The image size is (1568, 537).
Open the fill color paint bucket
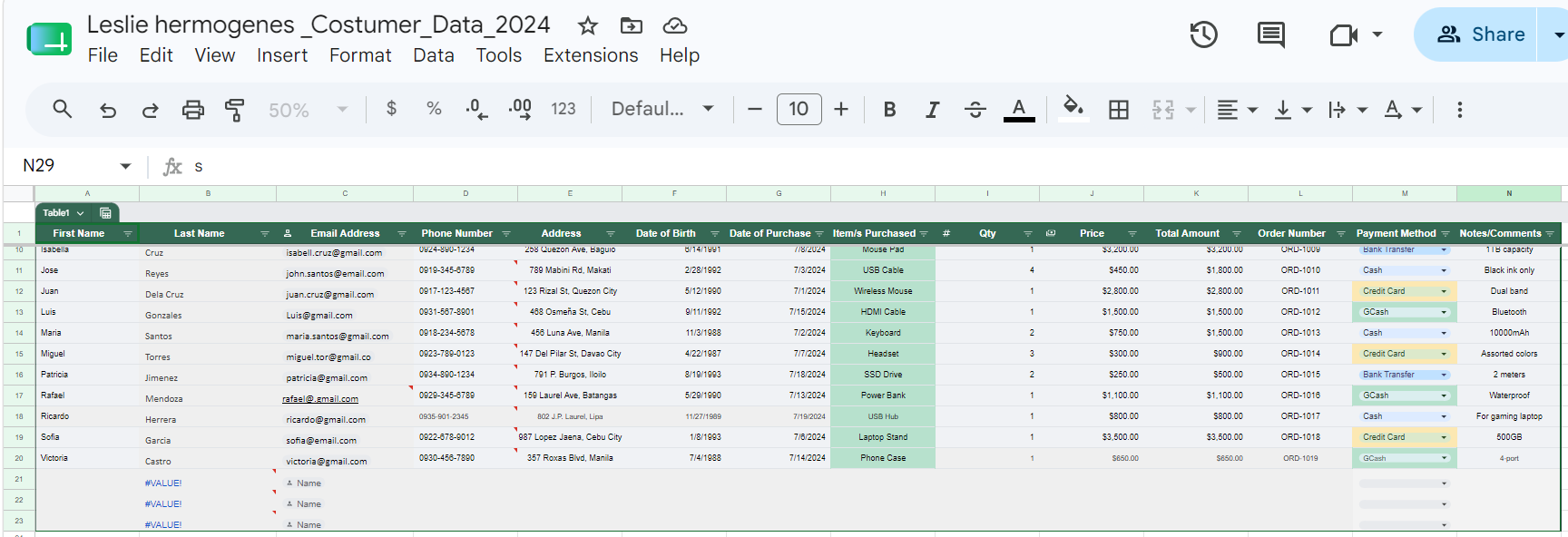pyautogui.click(x=1073, y=109)
